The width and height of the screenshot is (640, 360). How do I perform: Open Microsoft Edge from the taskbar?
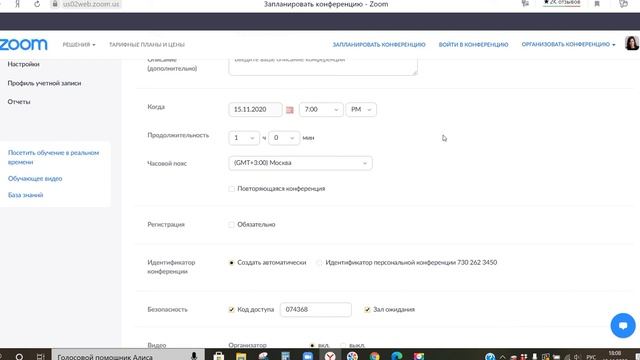tap(396, 356)
